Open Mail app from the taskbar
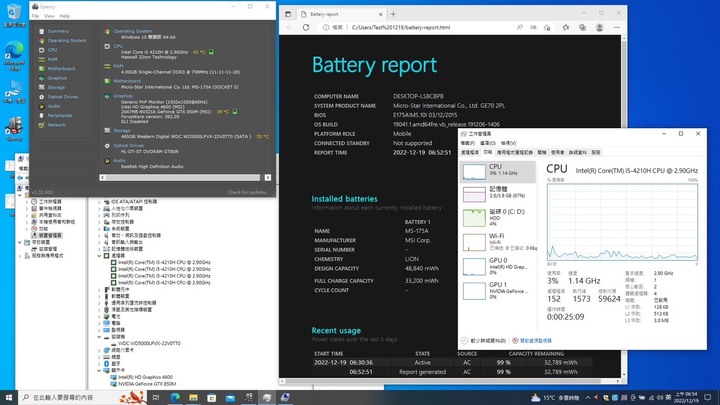Viewport: 720px width, 405px height. (230, 397)
